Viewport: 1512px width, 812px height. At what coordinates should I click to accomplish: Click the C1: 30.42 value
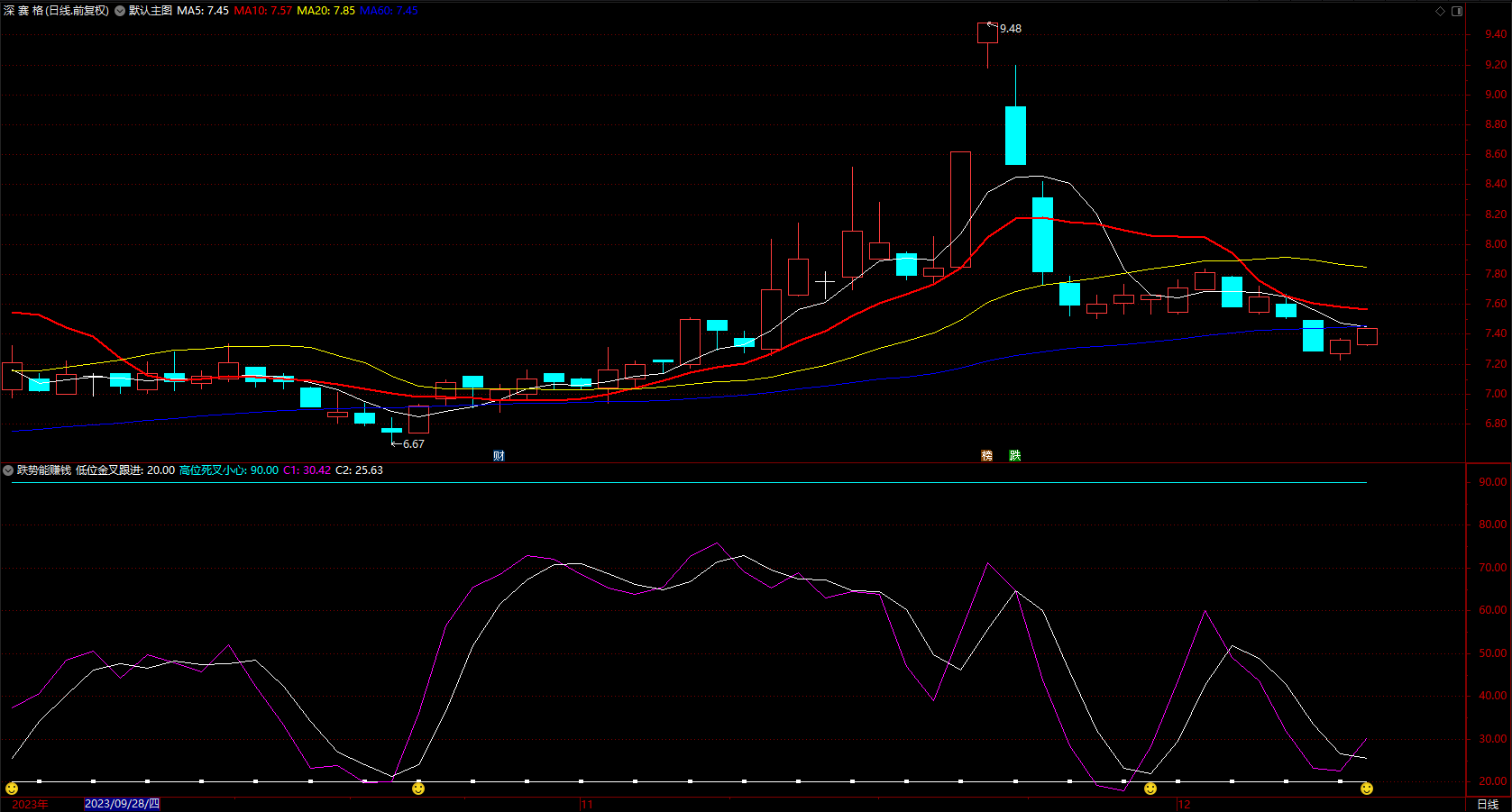307,470
